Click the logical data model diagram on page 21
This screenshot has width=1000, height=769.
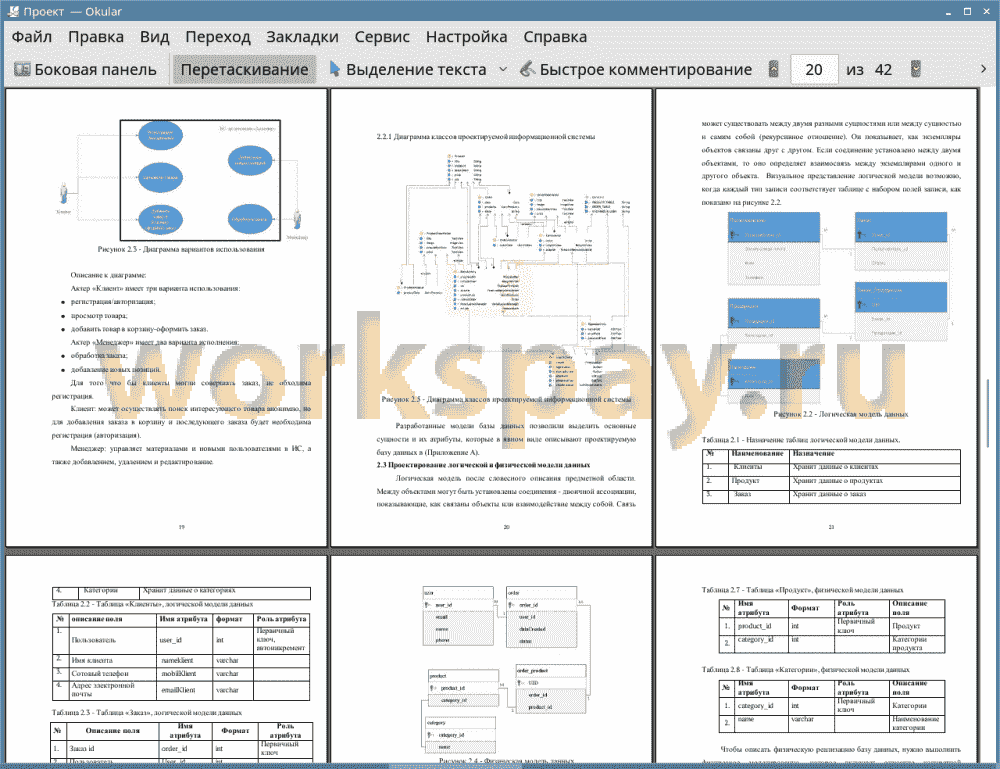coord(840,308)
